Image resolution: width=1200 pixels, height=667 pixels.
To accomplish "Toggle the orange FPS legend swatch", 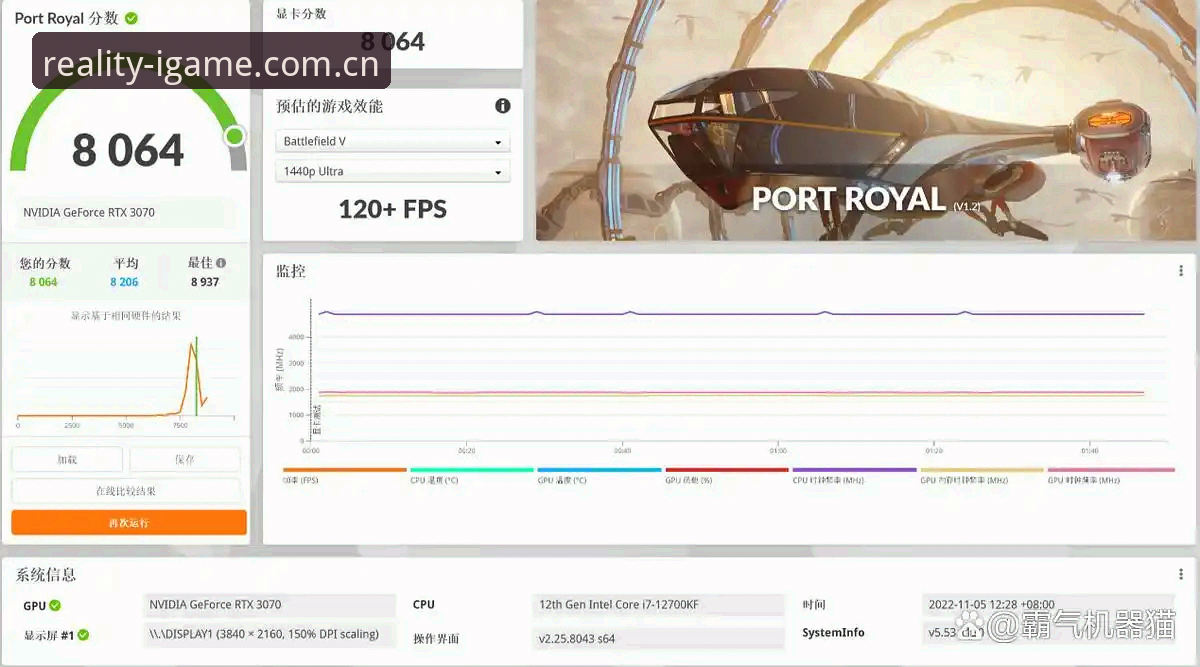I will (x=345, y=469).
